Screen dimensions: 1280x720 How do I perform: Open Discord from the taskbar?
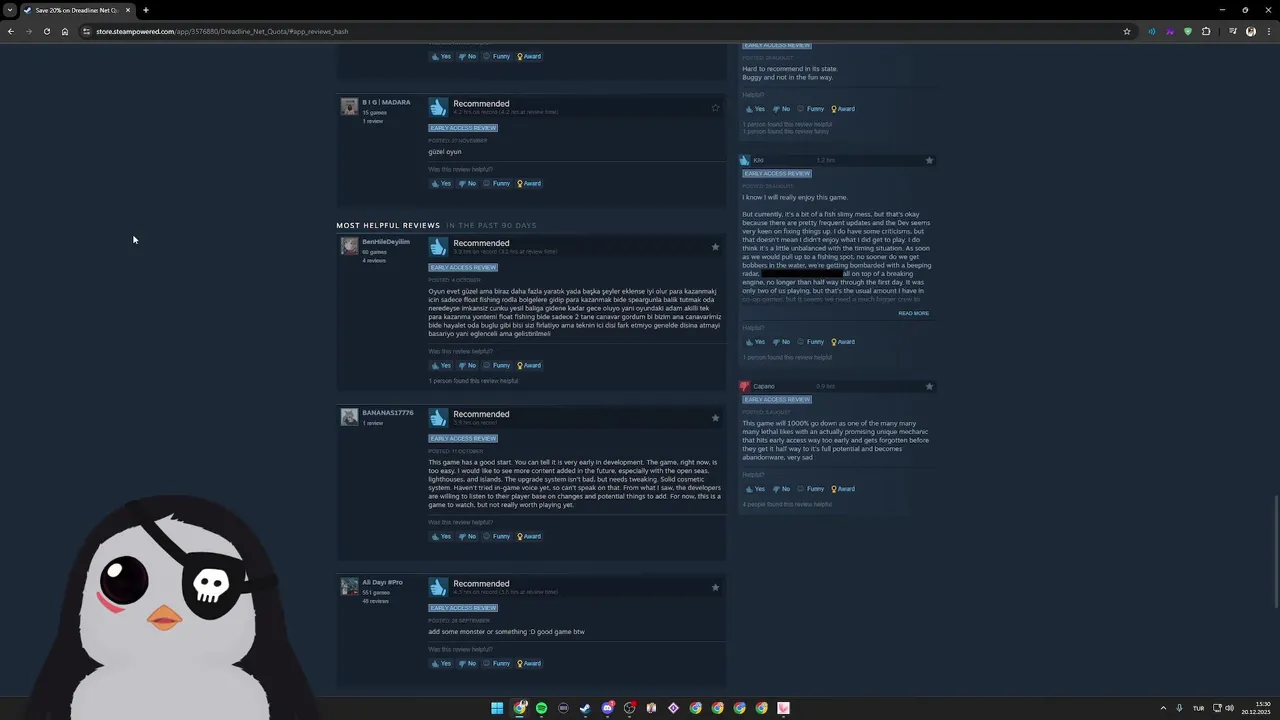[x=607, y=708]
